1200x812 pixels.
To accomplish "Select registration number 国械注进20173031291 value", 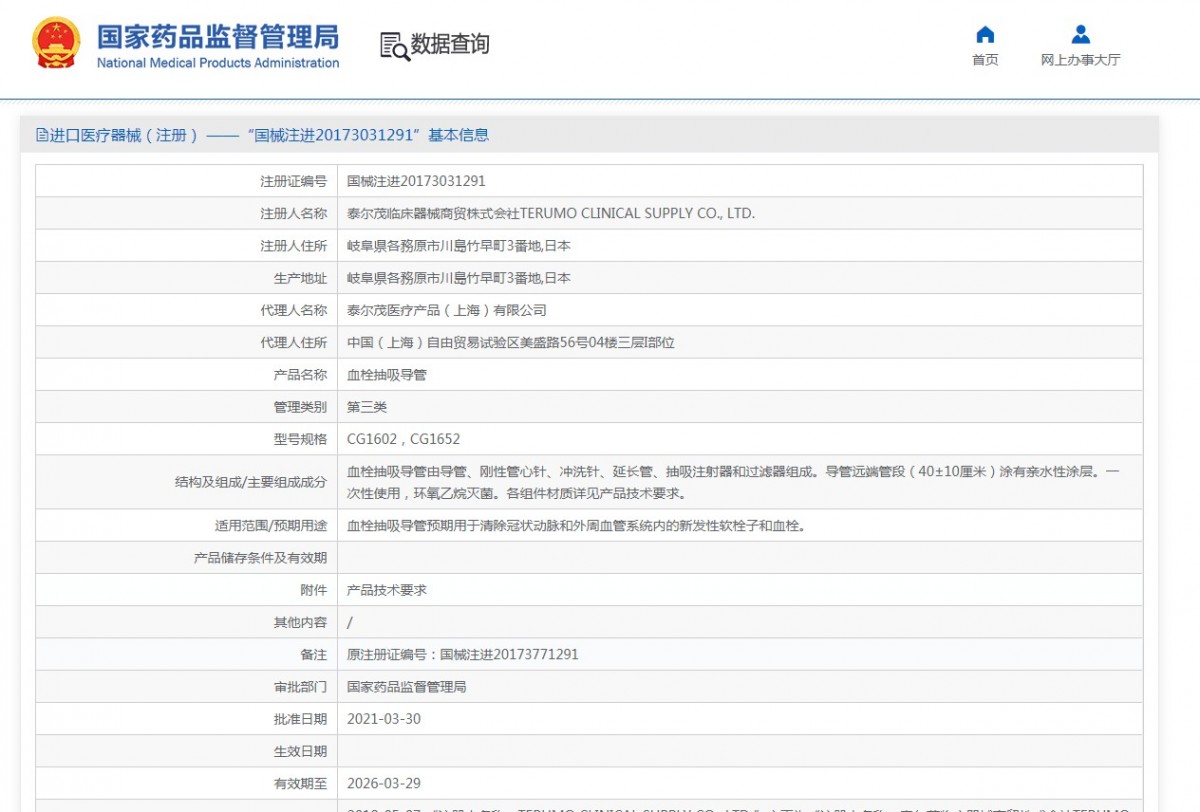I will point(416,181).
